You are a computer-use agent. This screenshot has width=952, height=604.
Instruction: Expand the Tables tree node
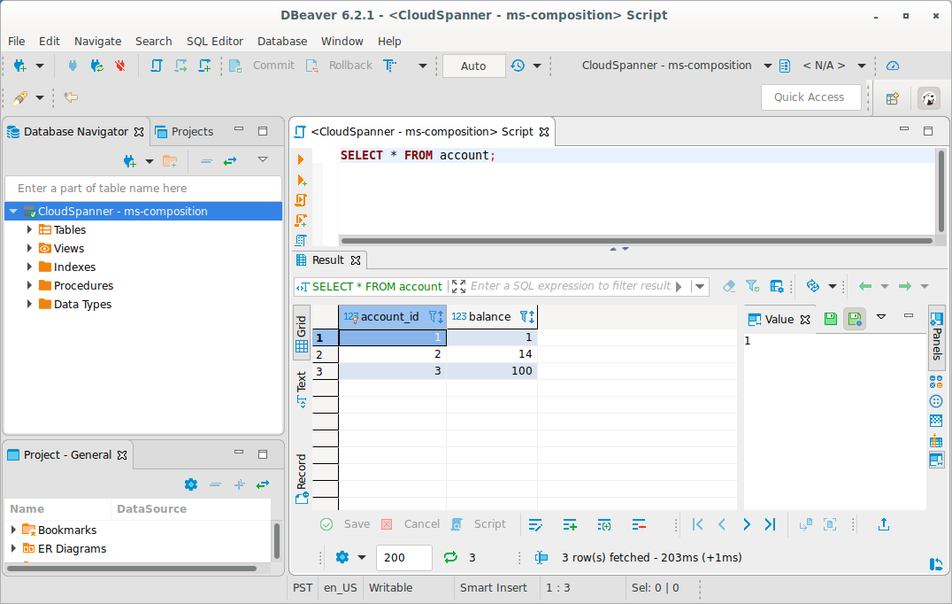pyautogui.click(x=29, y=229)
